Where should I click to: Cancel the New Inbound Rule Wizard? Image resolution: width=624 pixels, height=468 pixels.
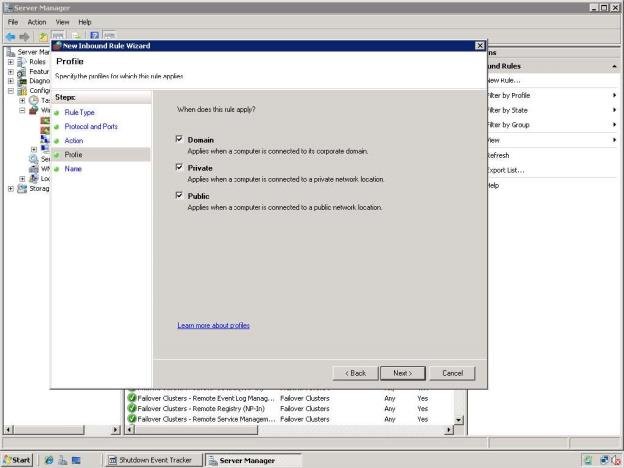(452, 373)
